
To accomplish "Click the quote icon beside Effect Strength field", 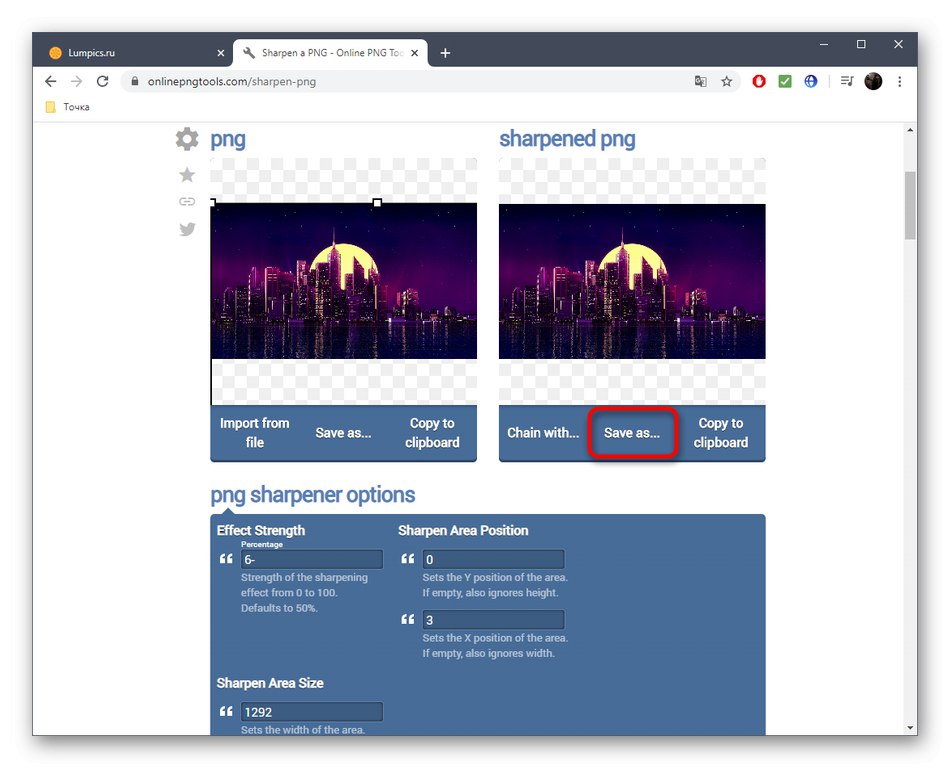I will [226, 559].
